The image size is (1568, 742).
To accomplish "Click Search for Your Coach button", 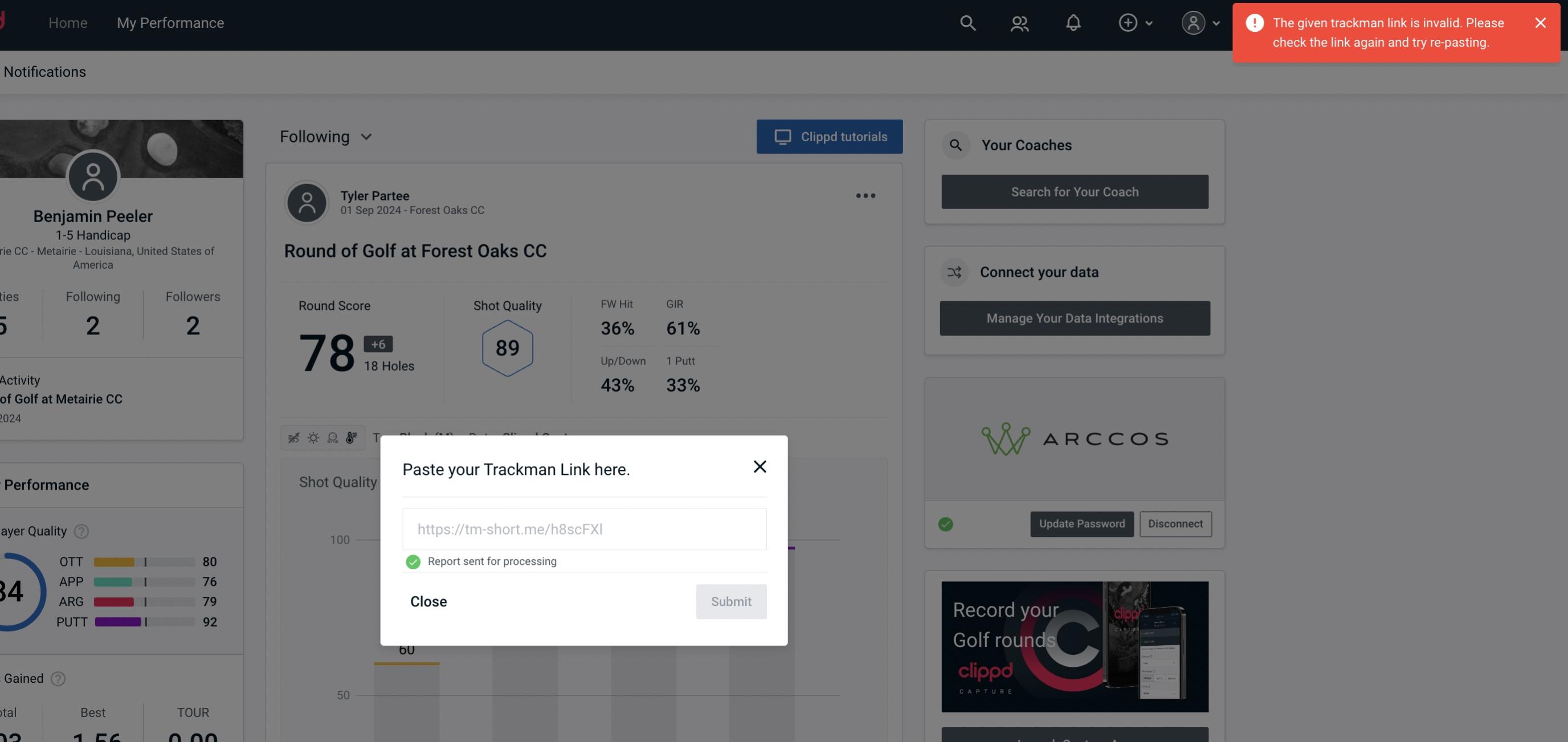I will (1075, 191).
